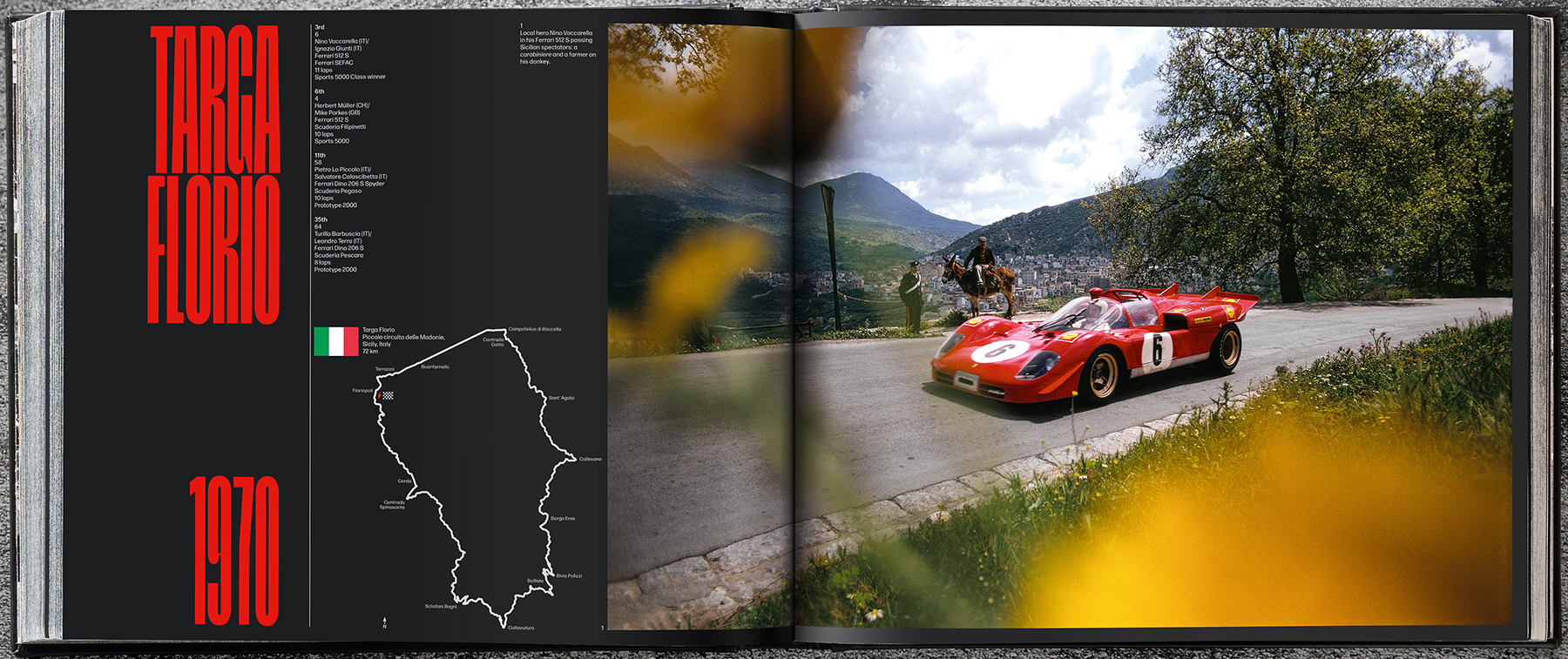Select the large red 'TARGA' title word
The height and width of the screenshot is (659, 1568).
tap(214, 99)
